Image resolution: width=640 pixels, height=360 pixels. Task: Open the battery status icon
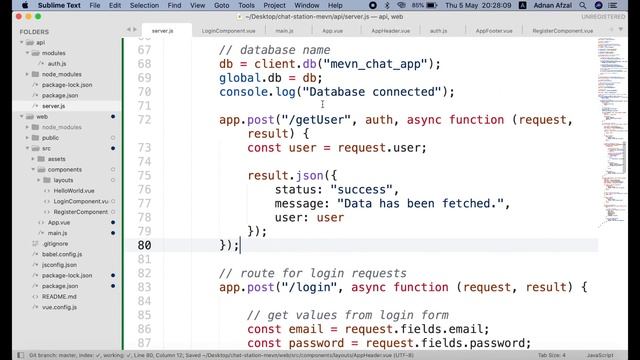click(x=431, y=5)
